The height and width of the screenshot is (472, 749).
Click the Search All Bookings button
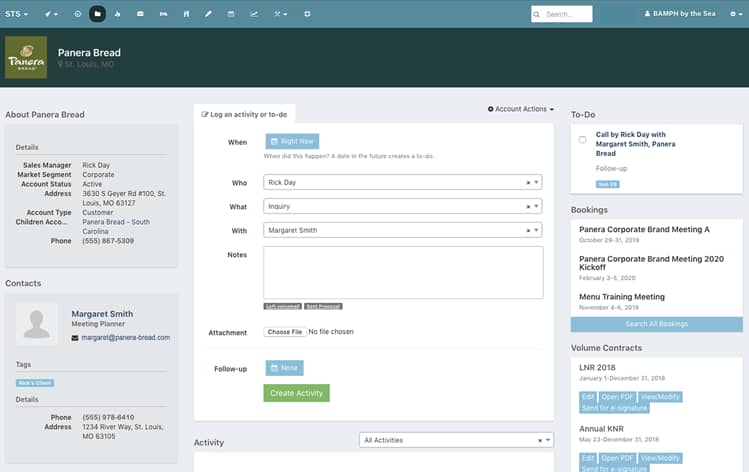click(656, 324)
